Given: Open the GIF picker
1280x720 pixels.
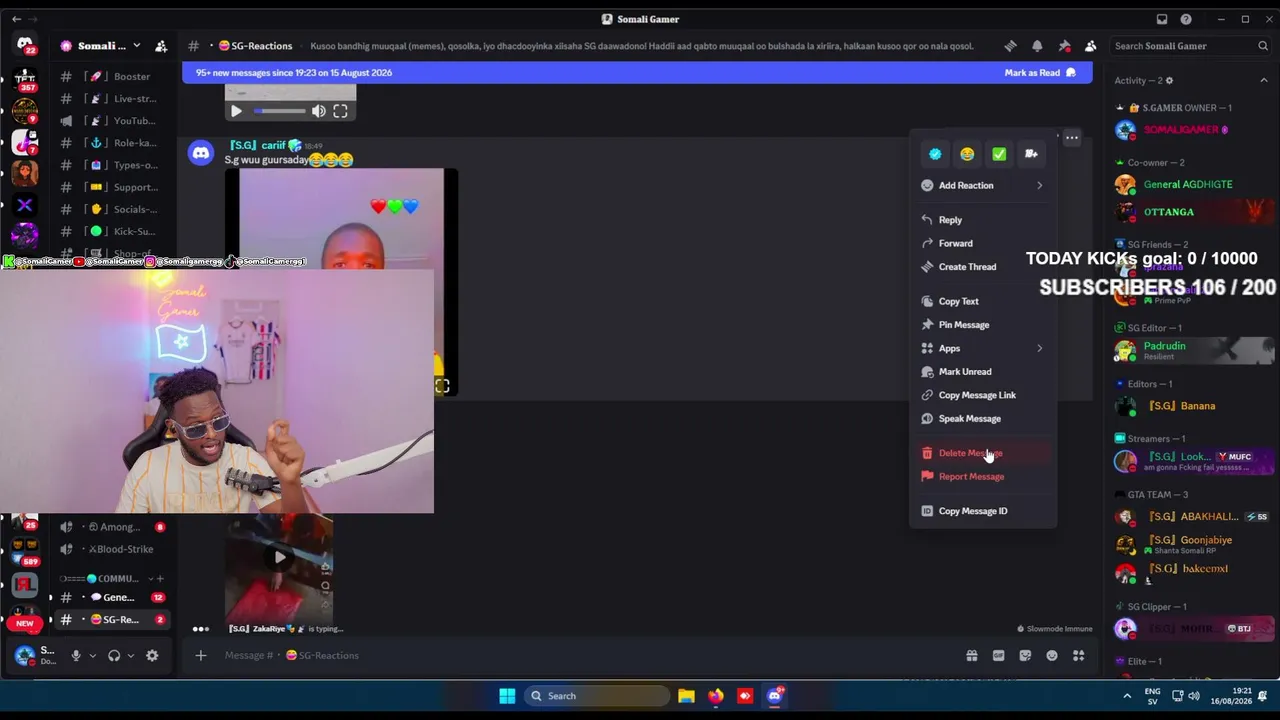Looking at the screenshot, I should (x=998, y=656).
